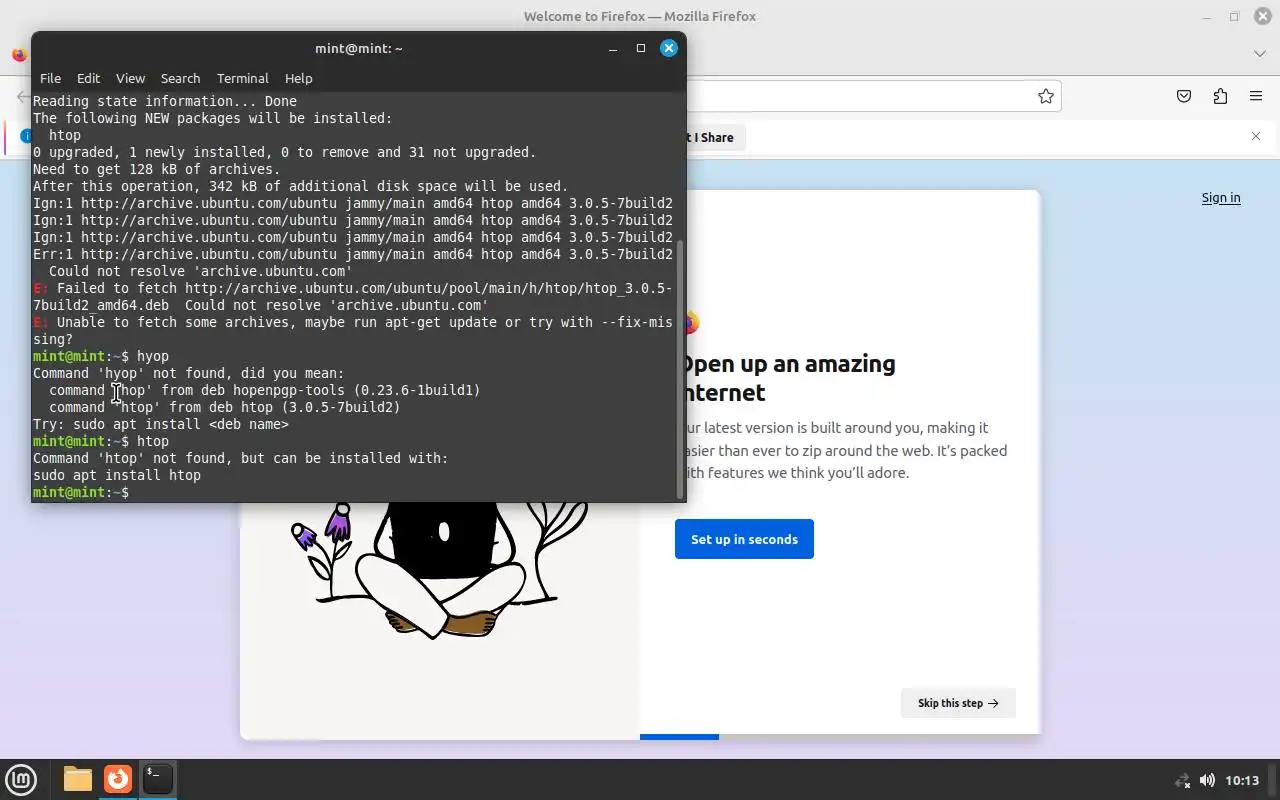The image size is (1280, 800).
Task: Select Terminal icon in taskbar
Action: (x=157, y=779)
